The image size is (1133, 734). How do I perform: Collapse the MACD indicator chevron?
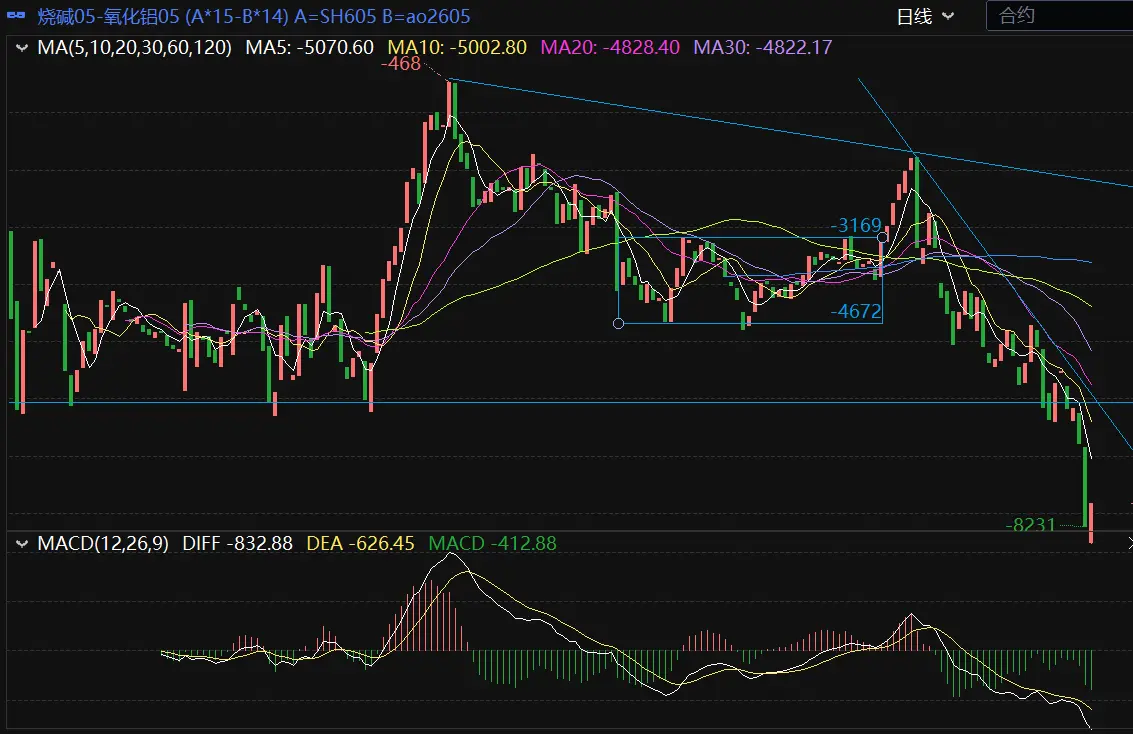tap(20, 543)
